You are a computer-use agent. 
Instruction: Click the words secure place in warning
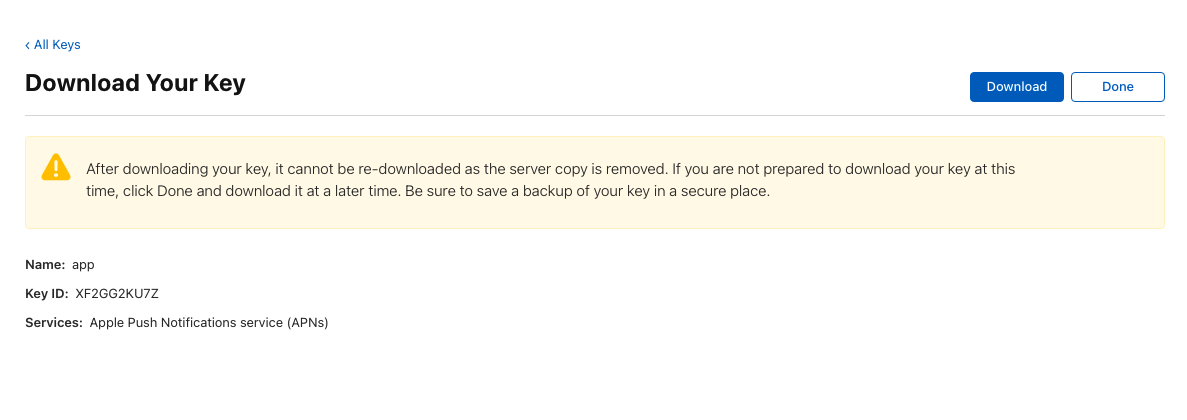tap(730, 191)
